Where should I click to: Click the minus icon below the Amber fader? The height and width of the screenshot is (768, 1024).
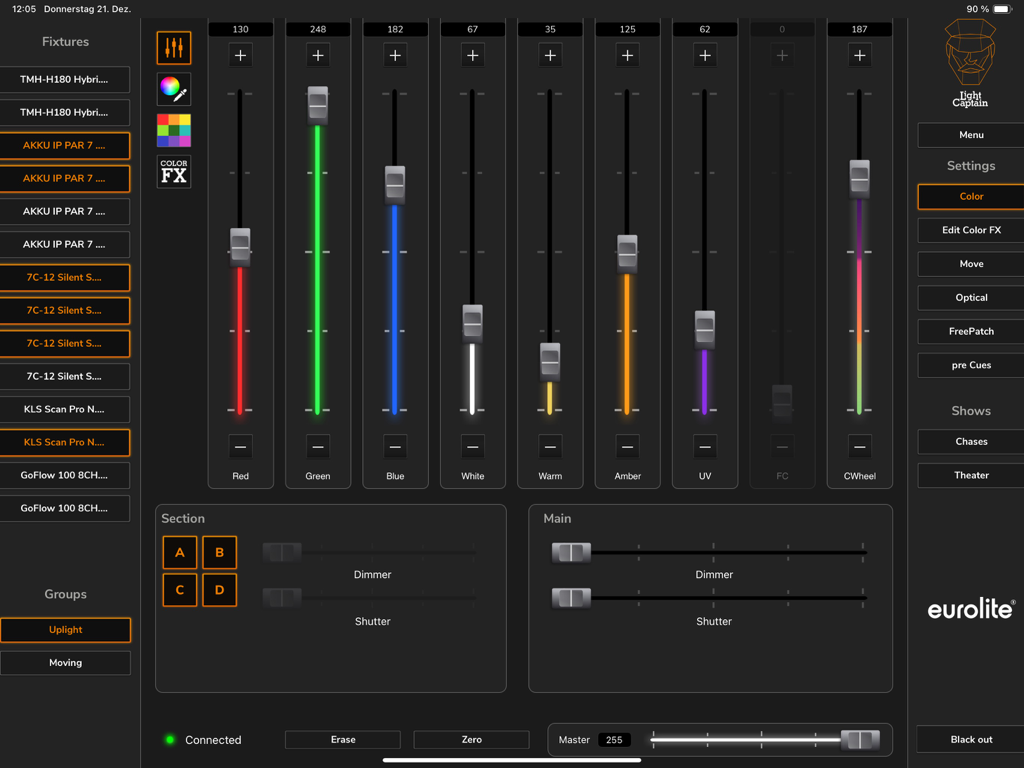pos(627,445)
